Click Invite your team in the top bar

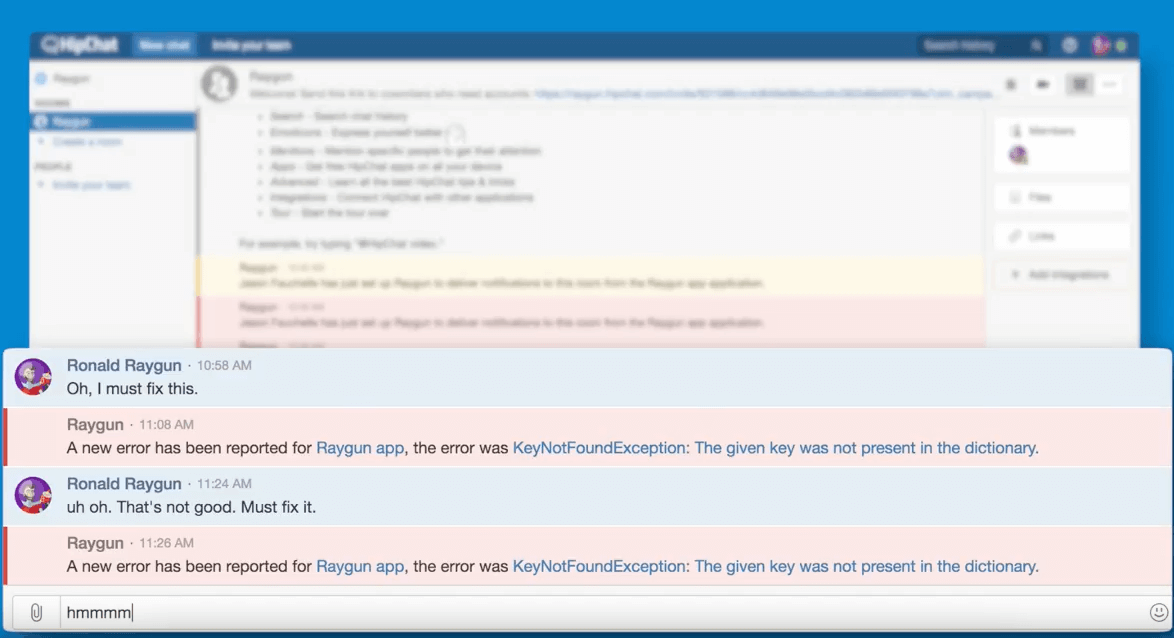coord(252,46)
